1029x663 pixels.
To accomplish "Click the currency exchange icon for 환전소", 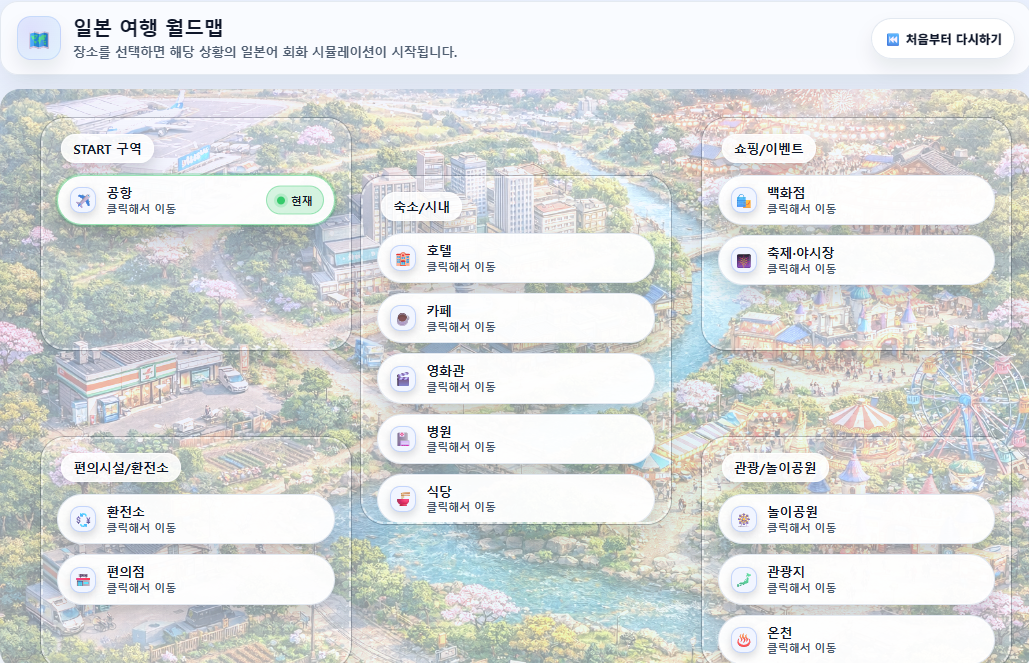I will coord(83,519).
